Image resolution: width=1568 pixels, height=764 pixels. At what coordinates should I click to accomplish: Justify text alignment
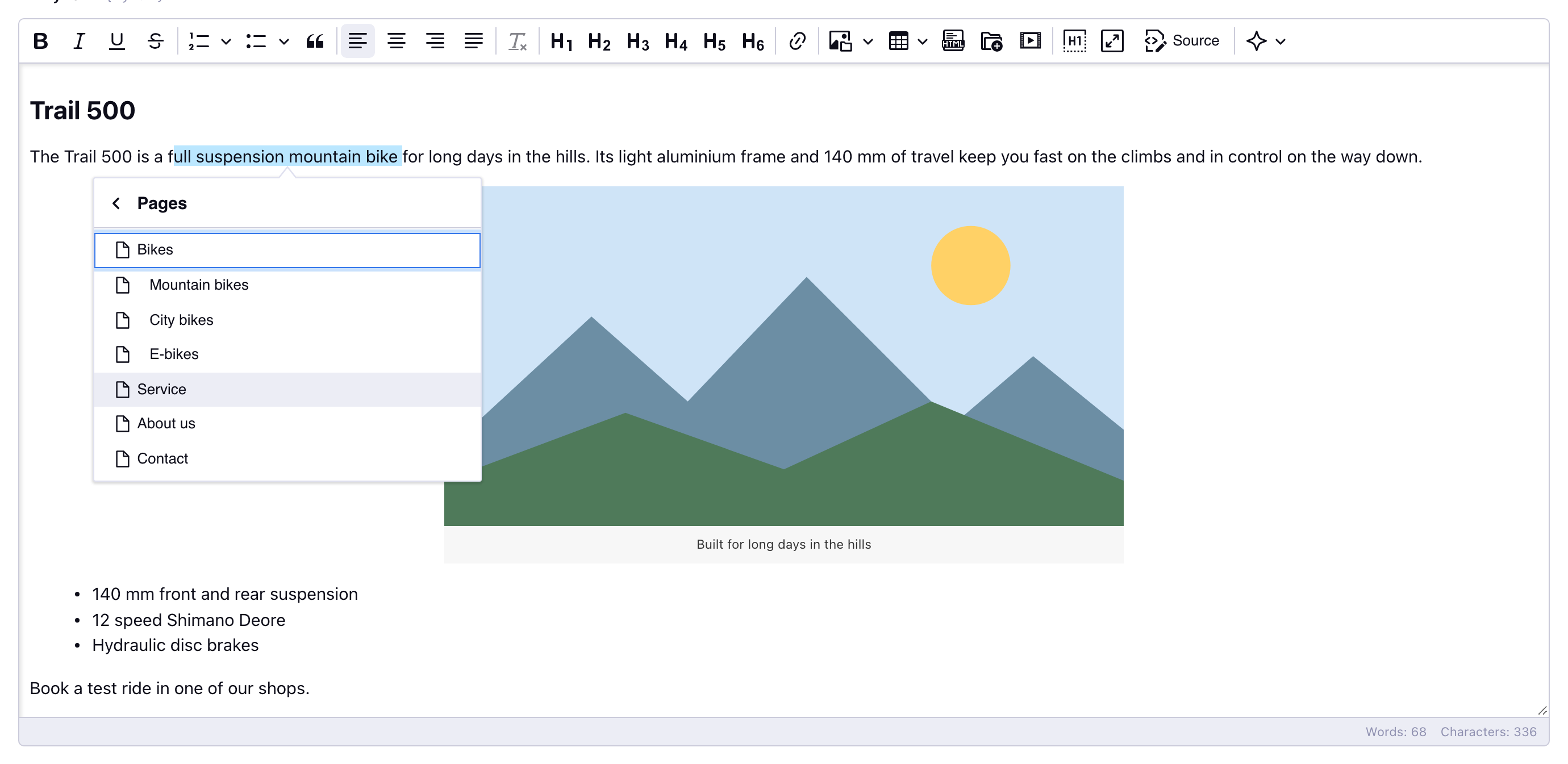pyautogui.click(x=474, y=41)
